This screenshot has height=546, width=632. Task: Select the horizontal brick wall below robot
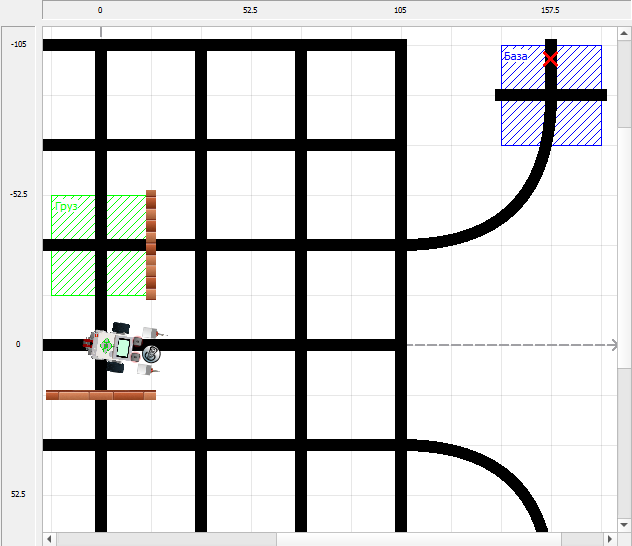pos(100,395)
